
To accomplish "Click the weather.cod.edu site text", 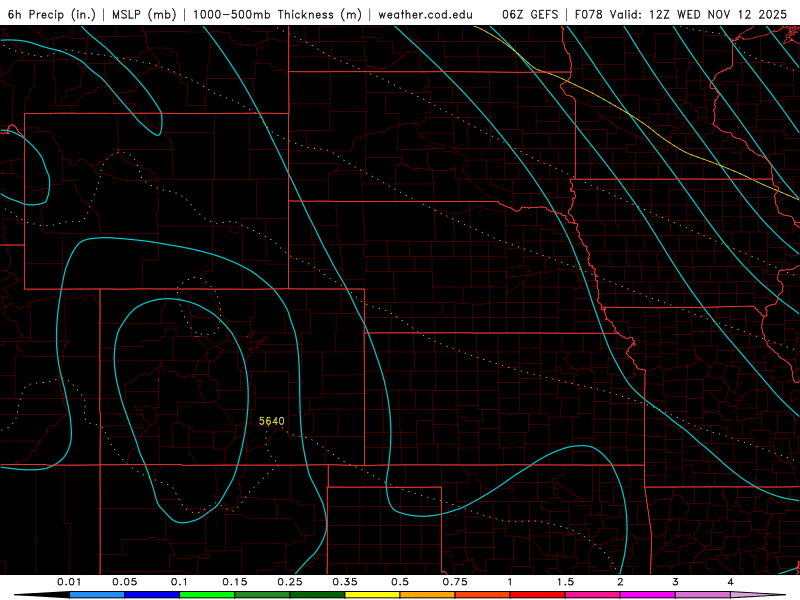I will click(426, 14).
